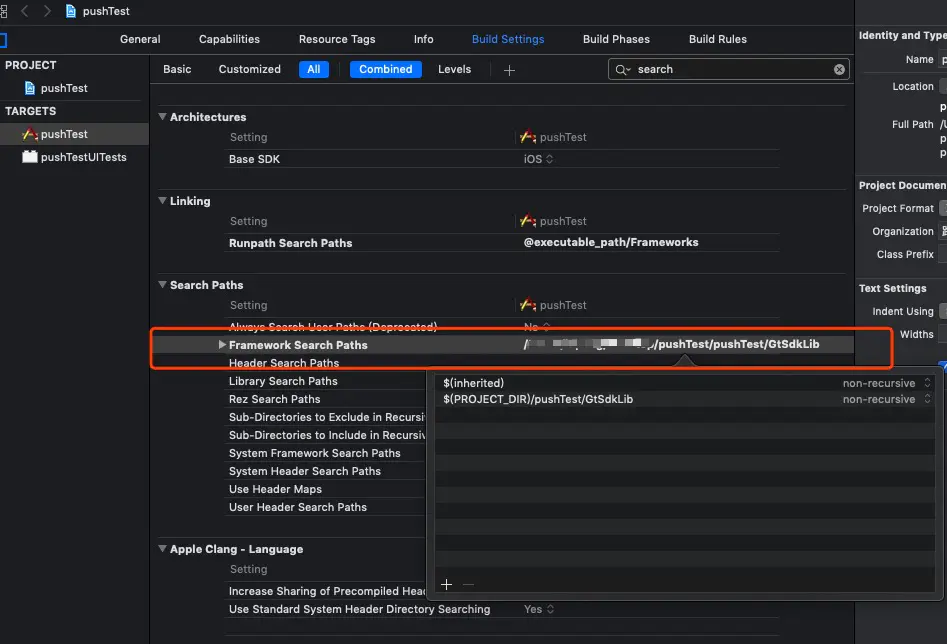Go forward with the right navigation arrow
Image resolution: width=947 pixels, height=644 pixels.
tap(47, 11)
